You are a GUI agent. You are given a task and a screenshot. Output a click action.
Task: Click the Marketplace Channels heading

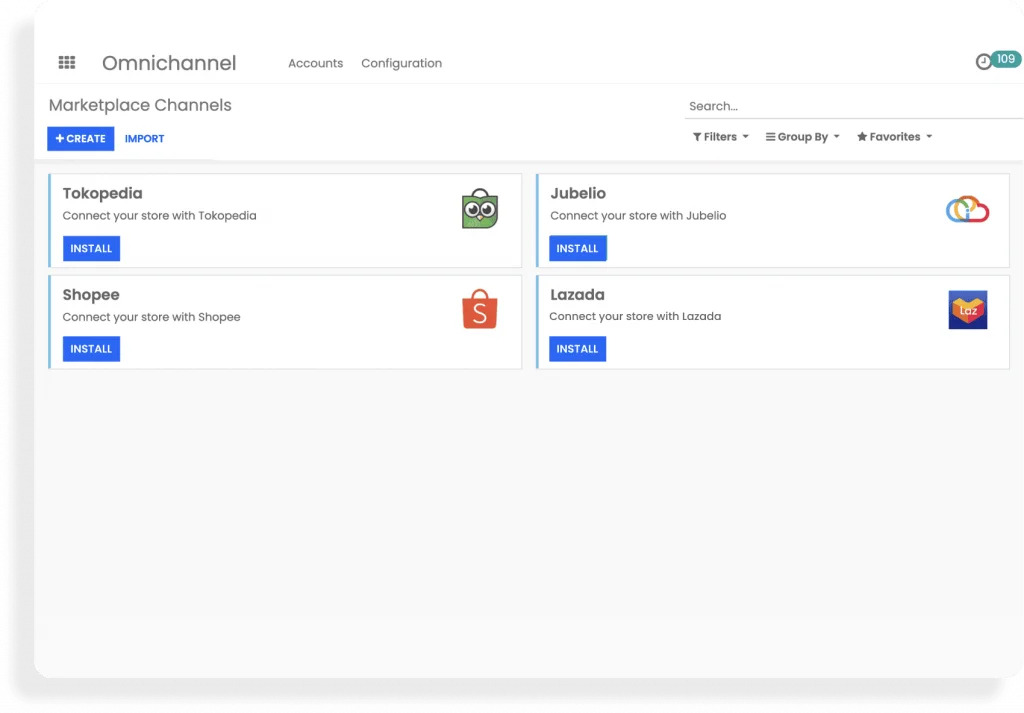click(x=140, y=105)
